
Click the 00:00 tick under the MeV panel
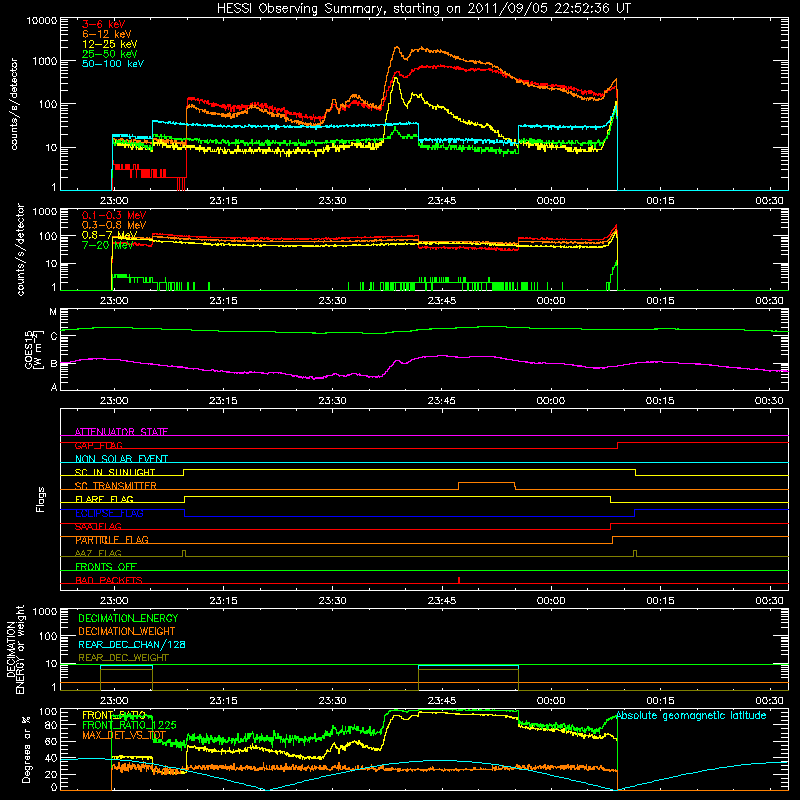pyautogui.click(x=551, y=301)
